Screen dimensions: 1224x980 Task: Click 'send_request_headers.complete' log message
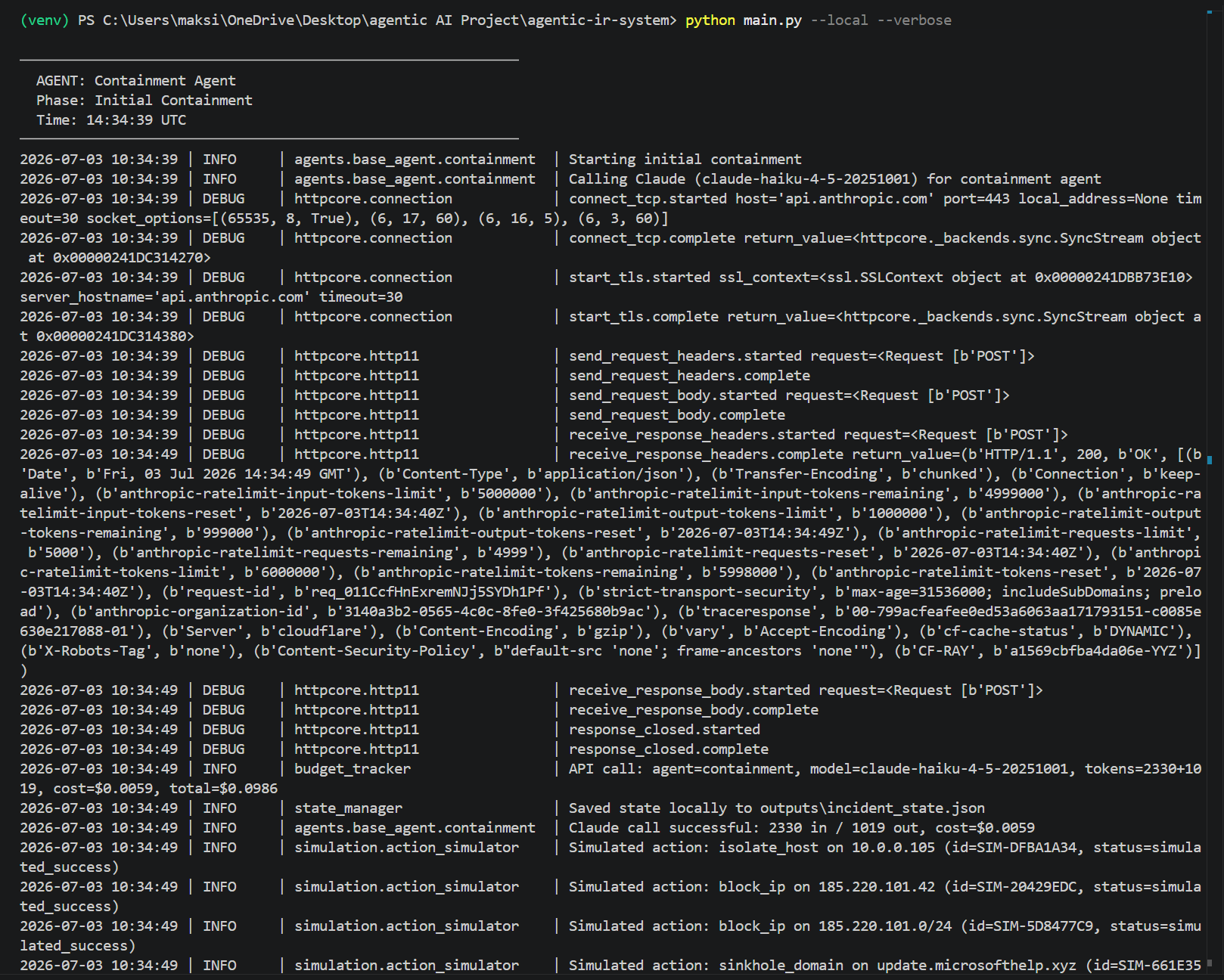point(689,376)
